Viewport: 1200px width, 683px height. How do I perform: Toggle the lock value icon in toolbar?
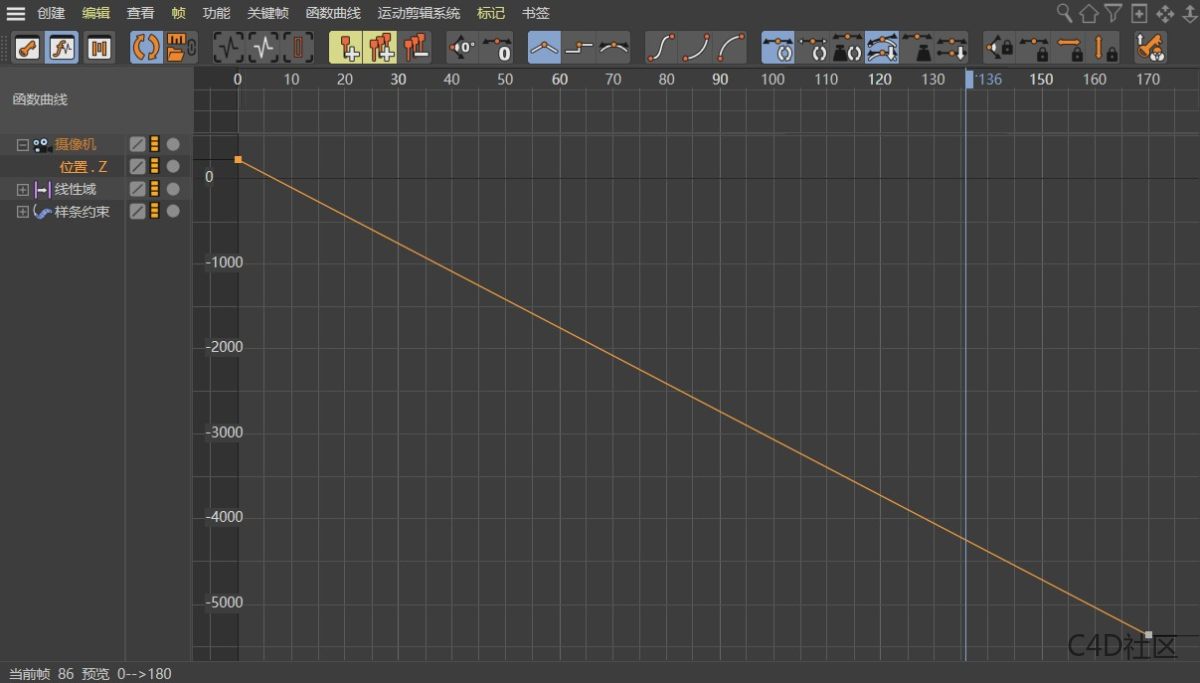tap(1103, 47)
